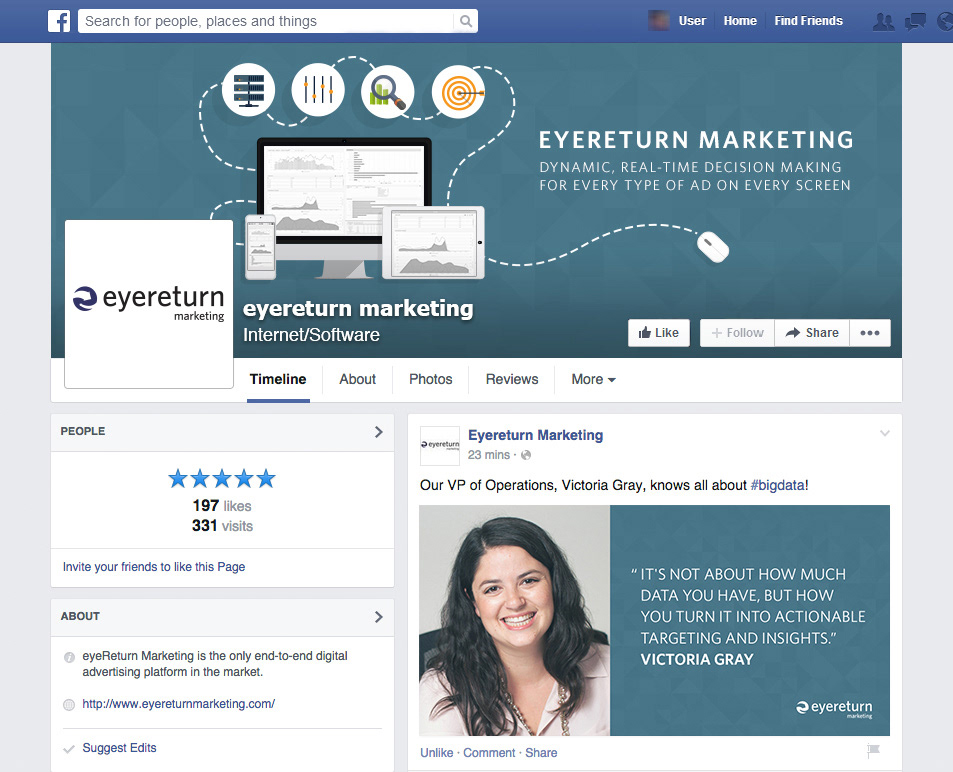Open the Victoria Gray quote image
Image resolution: width=953 pixels, height=772 pixels.
click(x=655, y=620)
